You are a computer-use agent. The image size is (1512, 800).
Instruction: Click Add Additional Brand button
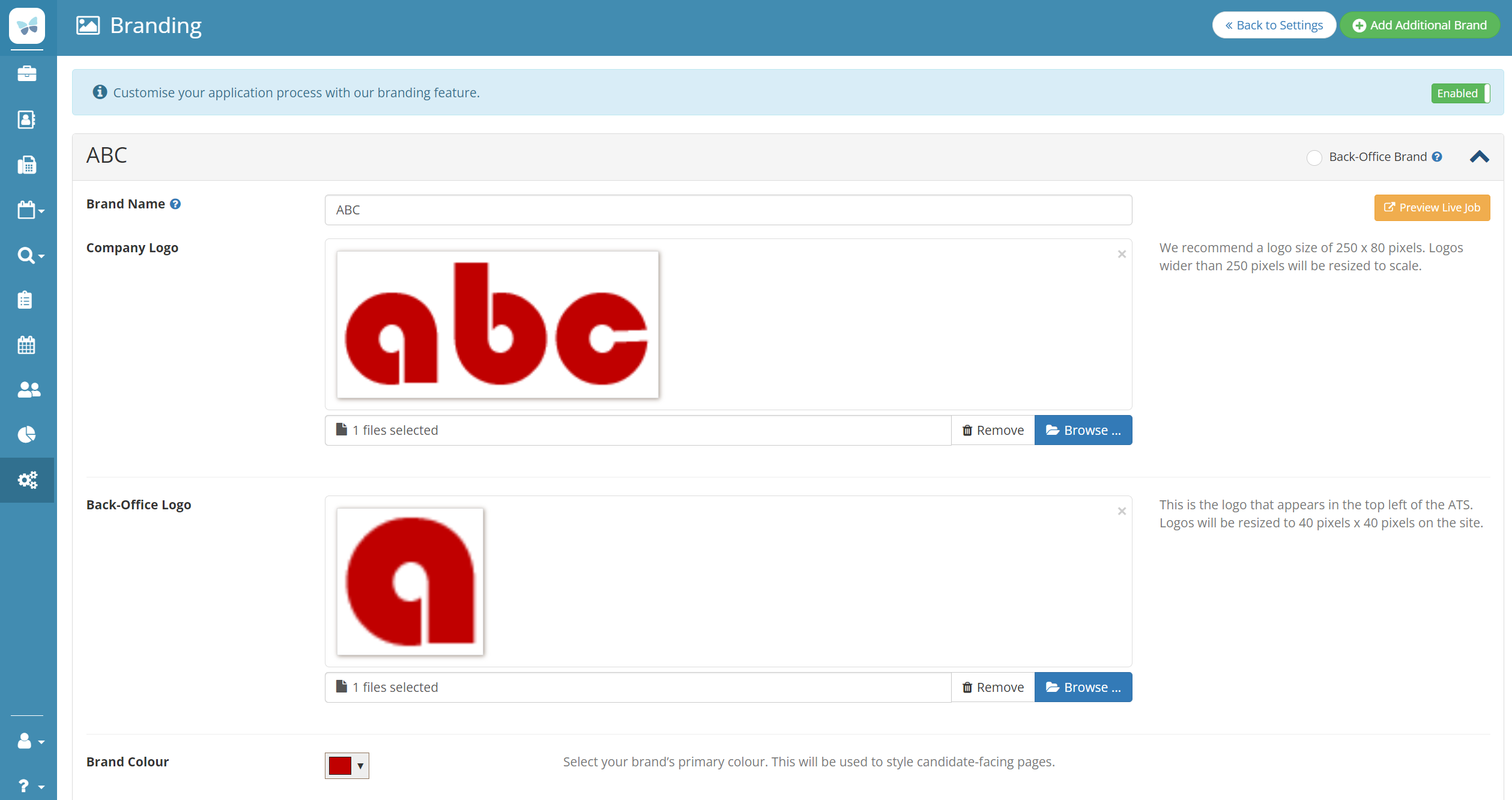click(1420, 25)
